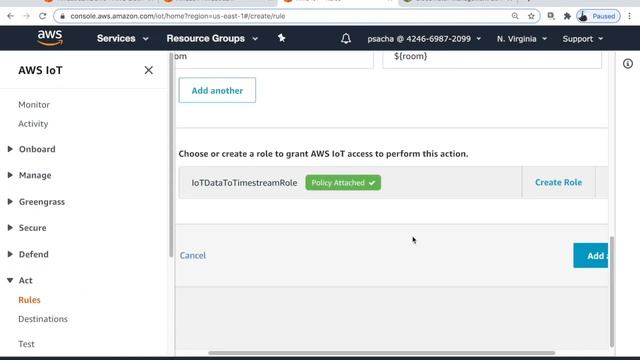640x360 pixels.
Task: Expand the Manage section
Action: (x=30, y=176)
